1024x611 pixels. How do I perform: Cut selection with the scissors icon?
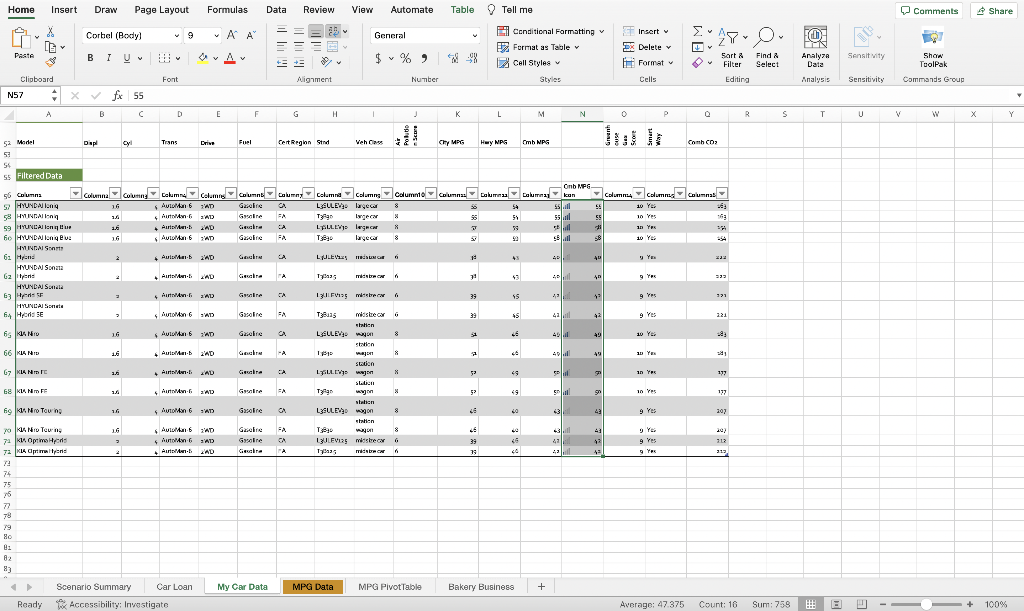click(50, 32)
